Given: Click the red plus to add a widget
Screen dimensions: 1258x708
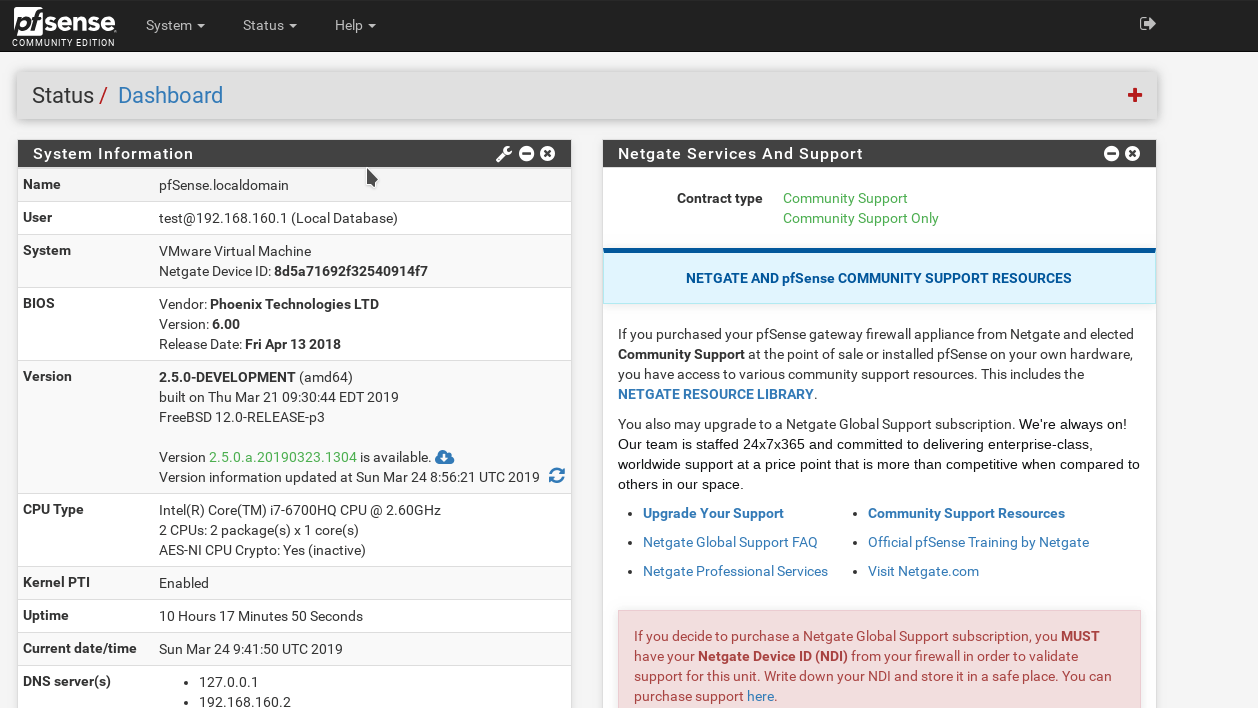Looking at the screenshot, I should [x=1135, y=95].
